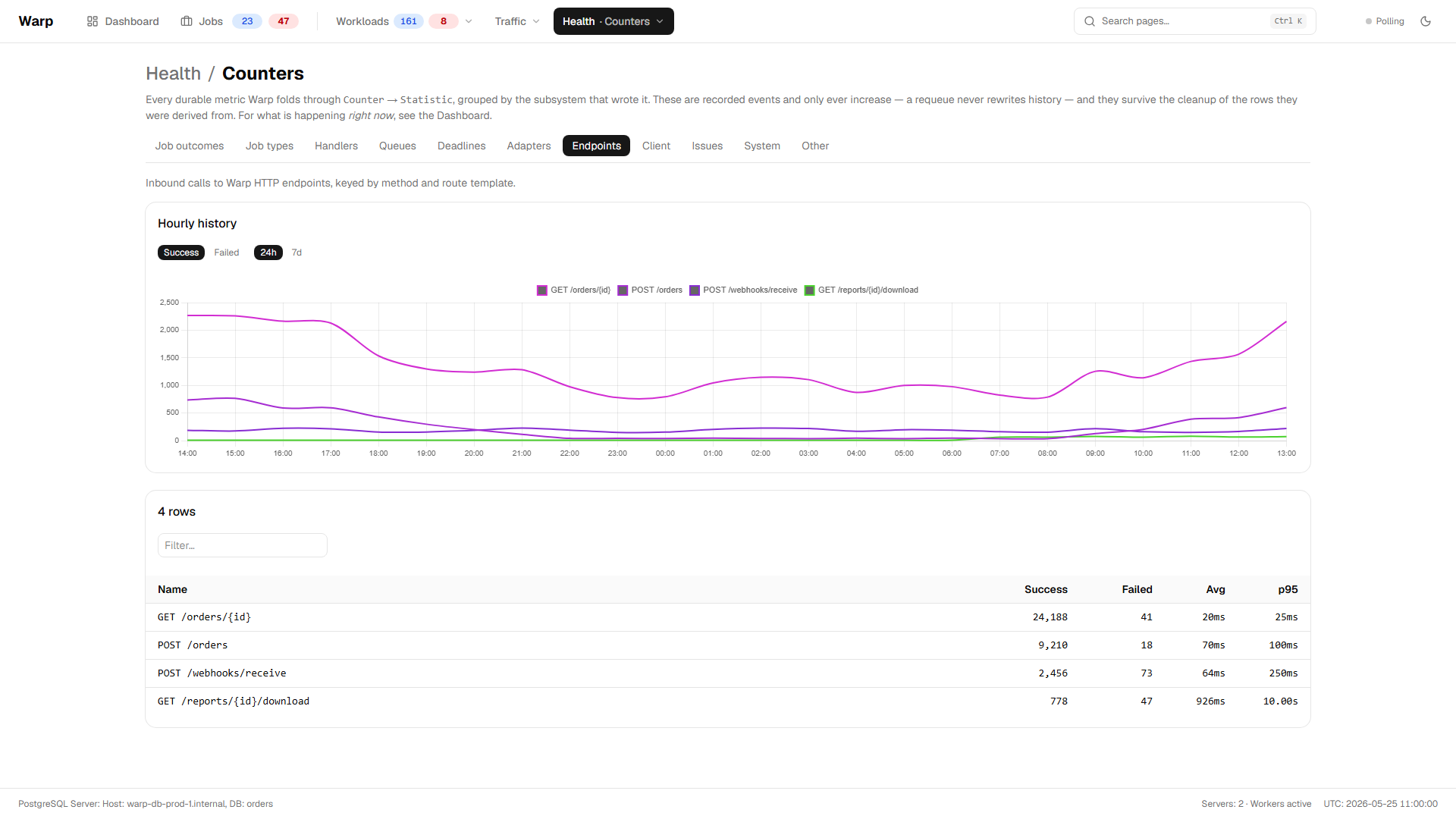Switch history range to 7d
1456x819 pixels.
[297, 253]
